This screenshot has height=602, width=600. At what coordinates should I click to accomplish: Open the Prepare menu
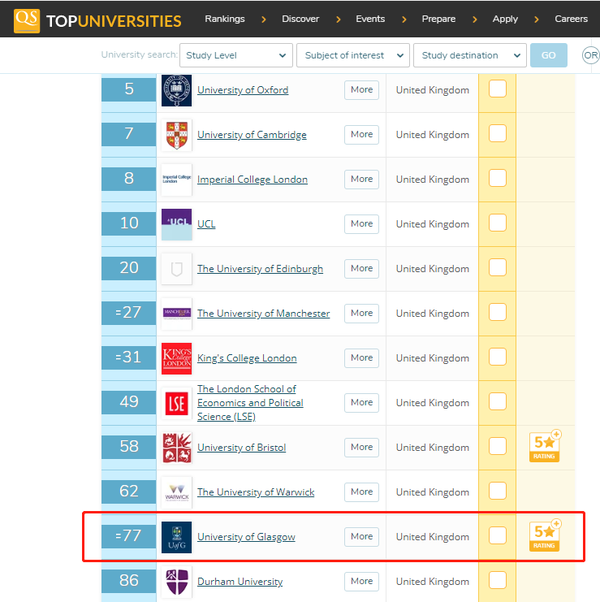click(x=438, y=19)
